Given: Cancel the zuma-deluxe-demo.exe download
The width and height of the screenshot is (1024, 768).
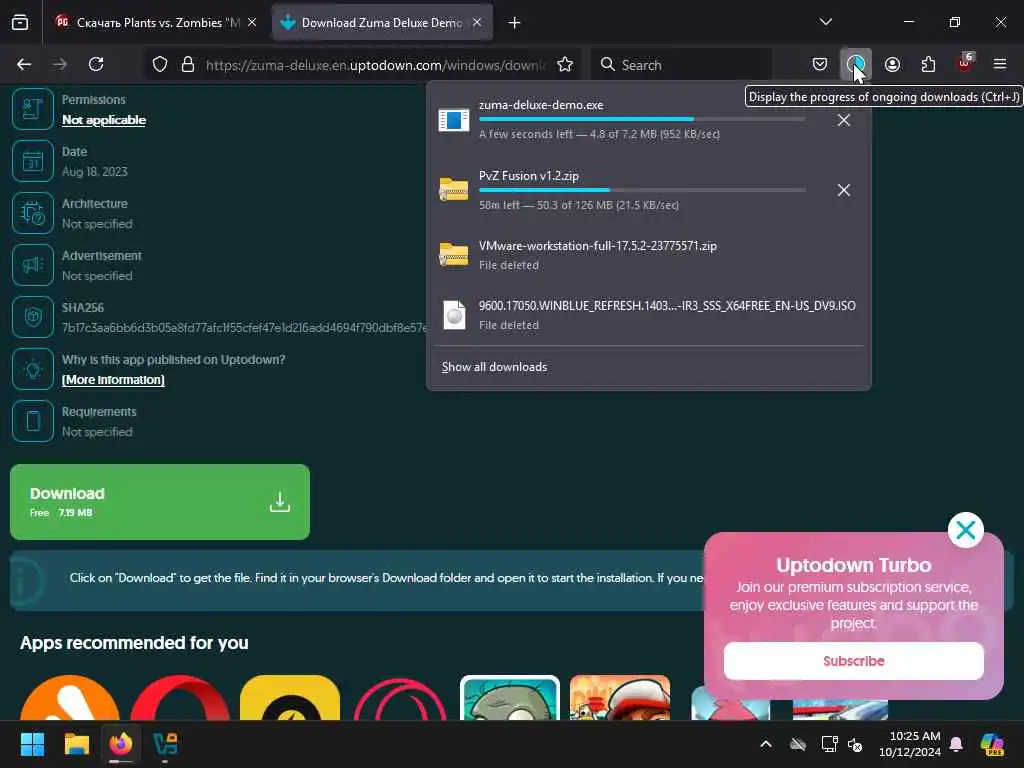Looking at the screenshot, I should tap(844, 120).
